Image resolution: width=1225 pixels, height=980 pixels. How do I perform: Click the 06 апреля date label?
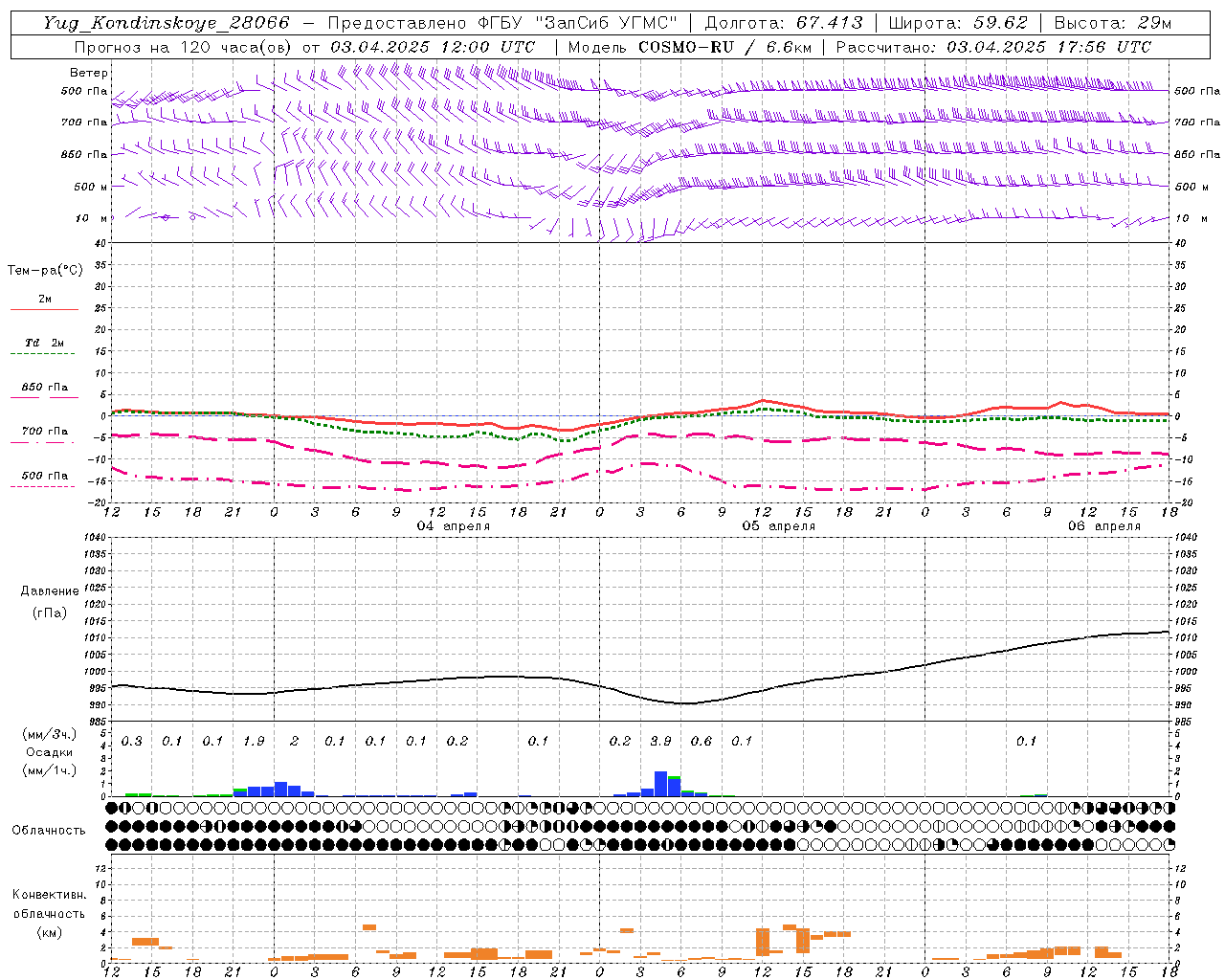(1104, 526)
